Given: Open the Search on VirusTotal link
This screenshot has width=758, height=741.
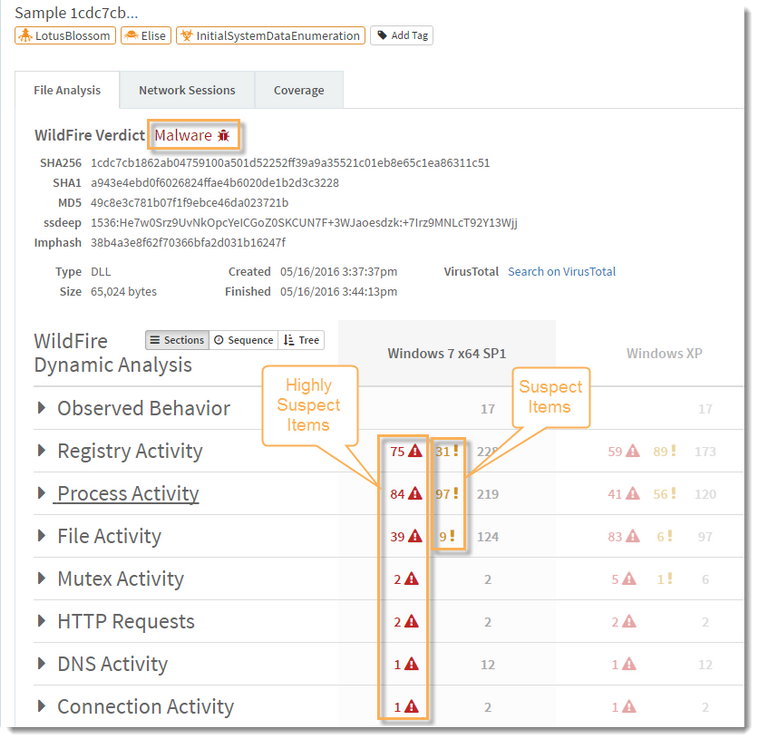Looking at the screenshot, I should [x=561, y=272].
